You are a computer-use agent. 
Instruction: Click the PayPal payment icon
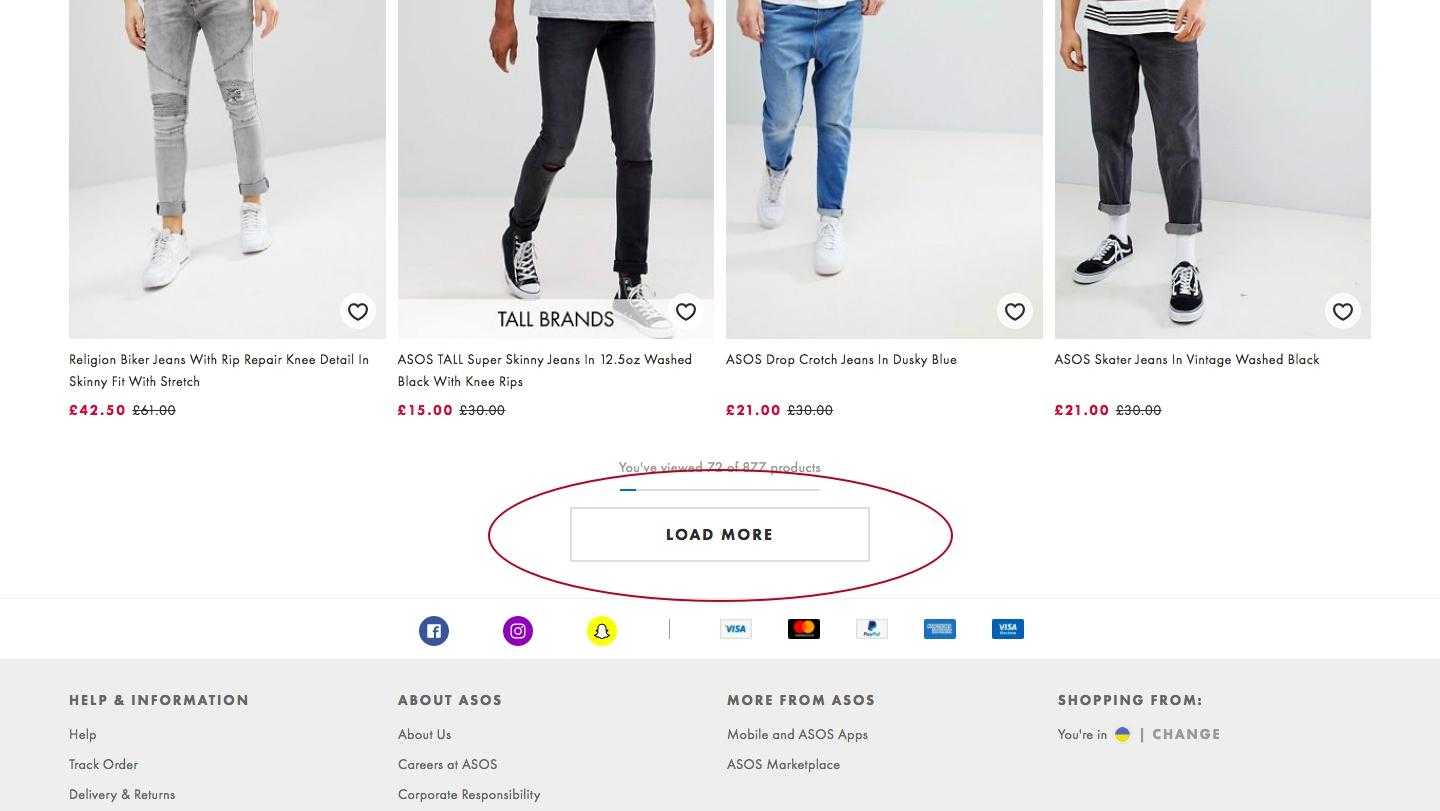coord(872,629)
